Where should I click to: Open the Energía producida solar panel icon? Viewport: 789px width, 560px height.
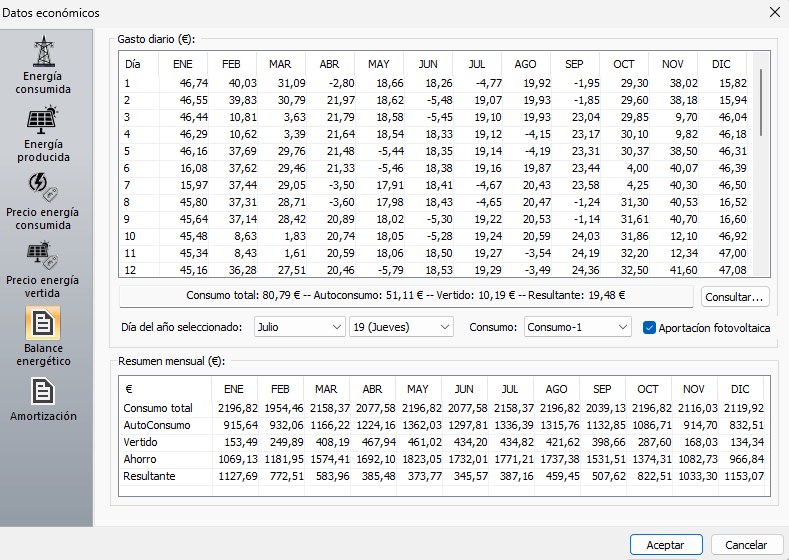[42, 120]
